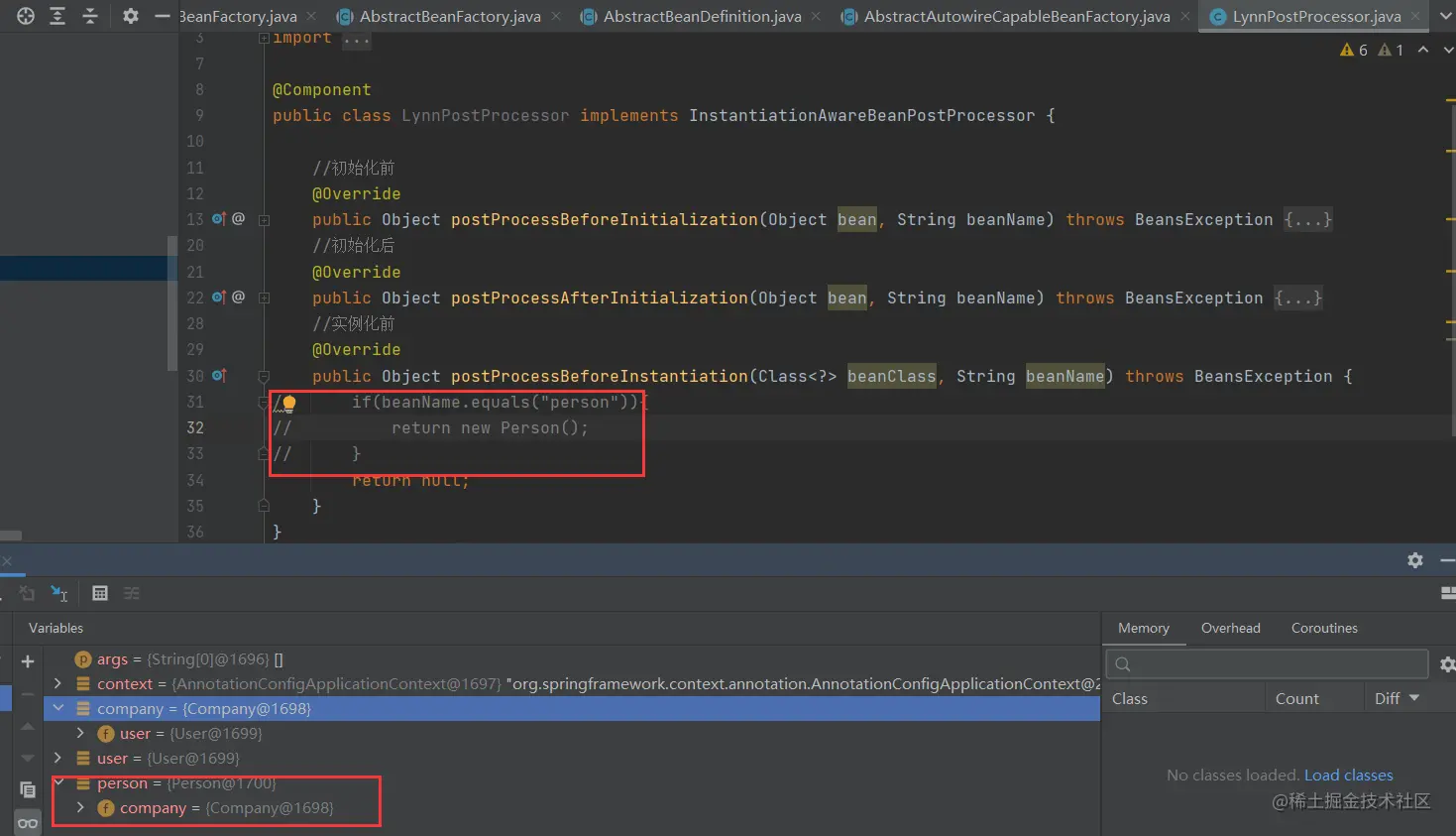Click the override gutter icon on line 22
Viewport: 1456px width, 836px height.
point(219,298)
